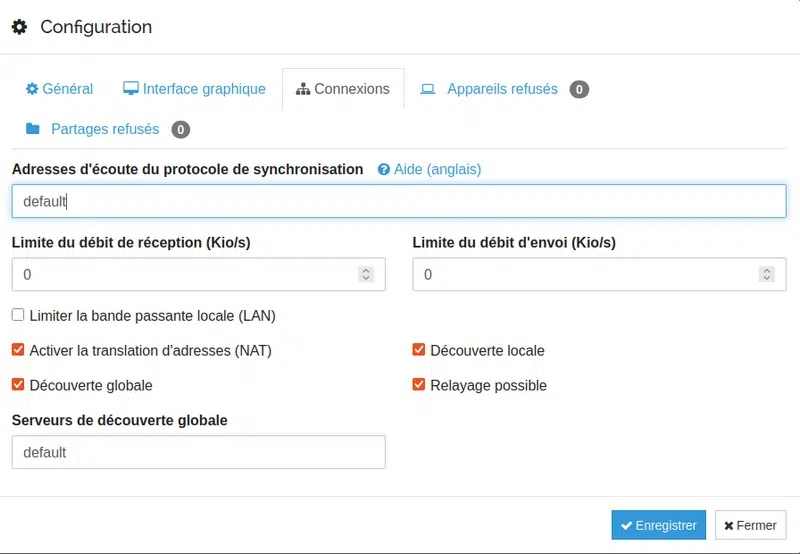800x554 pixels.
Task: Toggle the Relayage possible checkbox
Action: click(419, 385)
